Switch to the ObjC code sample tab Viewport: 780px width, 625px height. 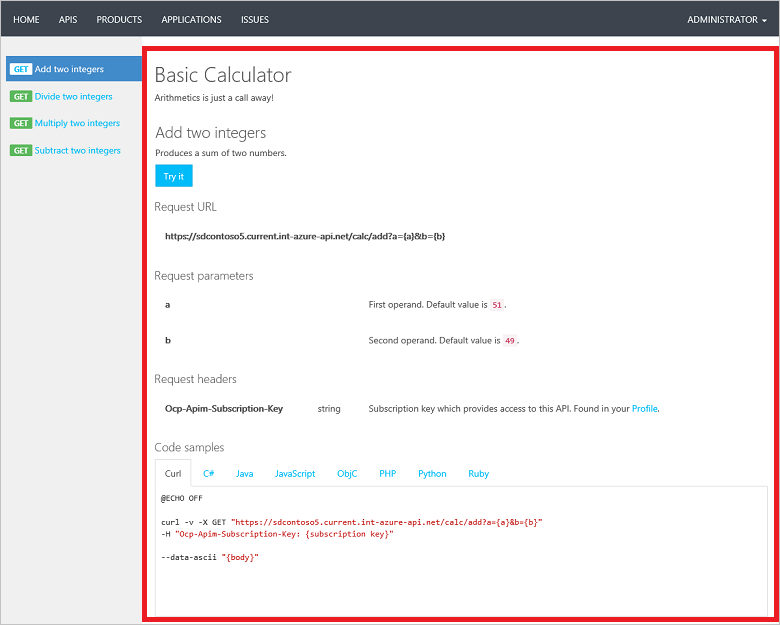point(347,474)
